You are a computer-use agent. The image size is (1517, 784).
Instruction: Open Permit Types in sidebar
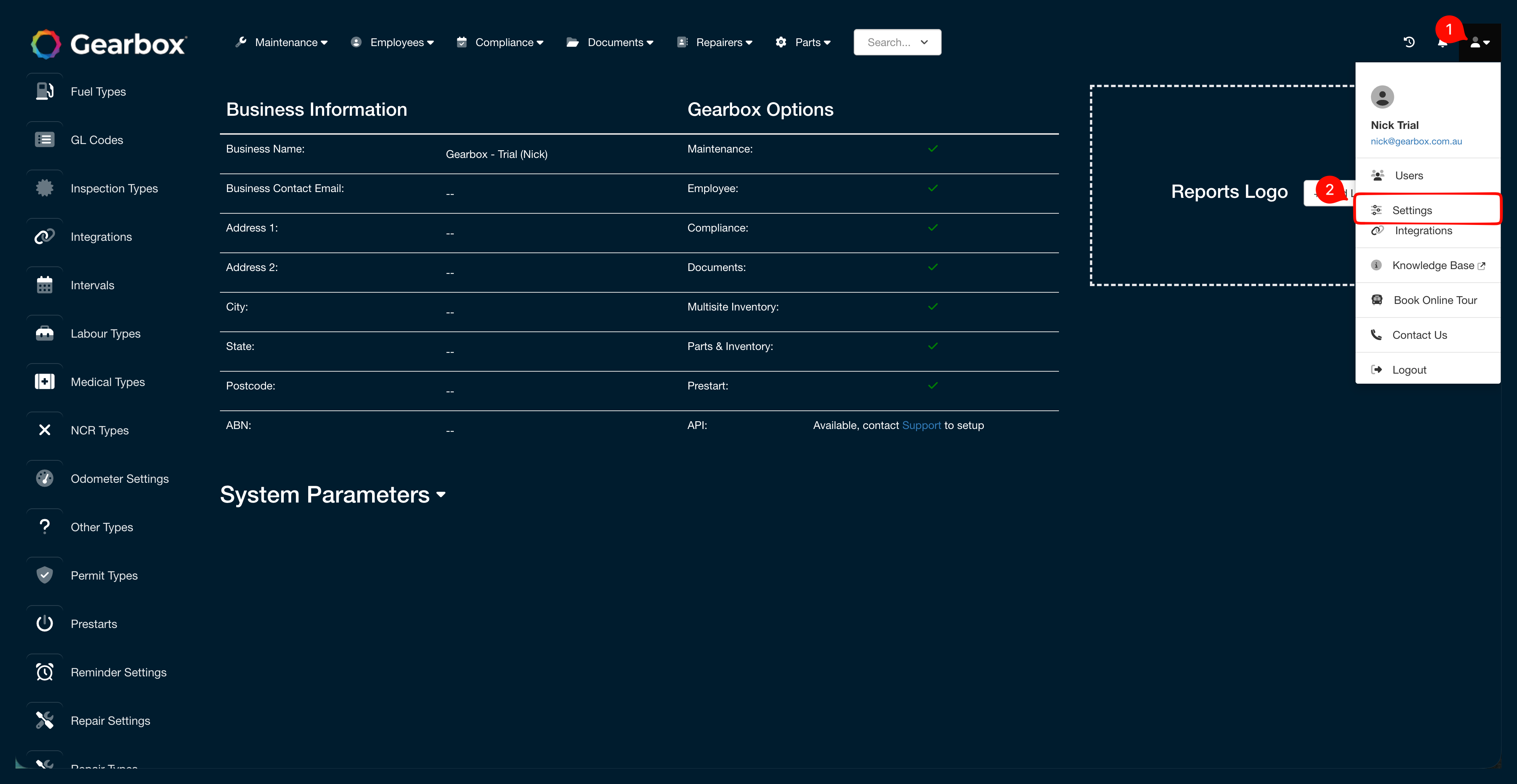[x=104, y=575]
